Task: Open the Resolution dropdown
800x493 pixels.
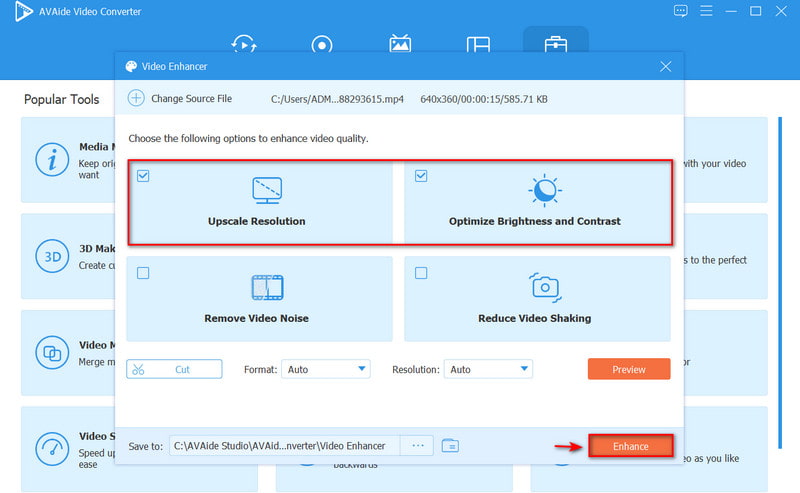Action: coord(488,369)
